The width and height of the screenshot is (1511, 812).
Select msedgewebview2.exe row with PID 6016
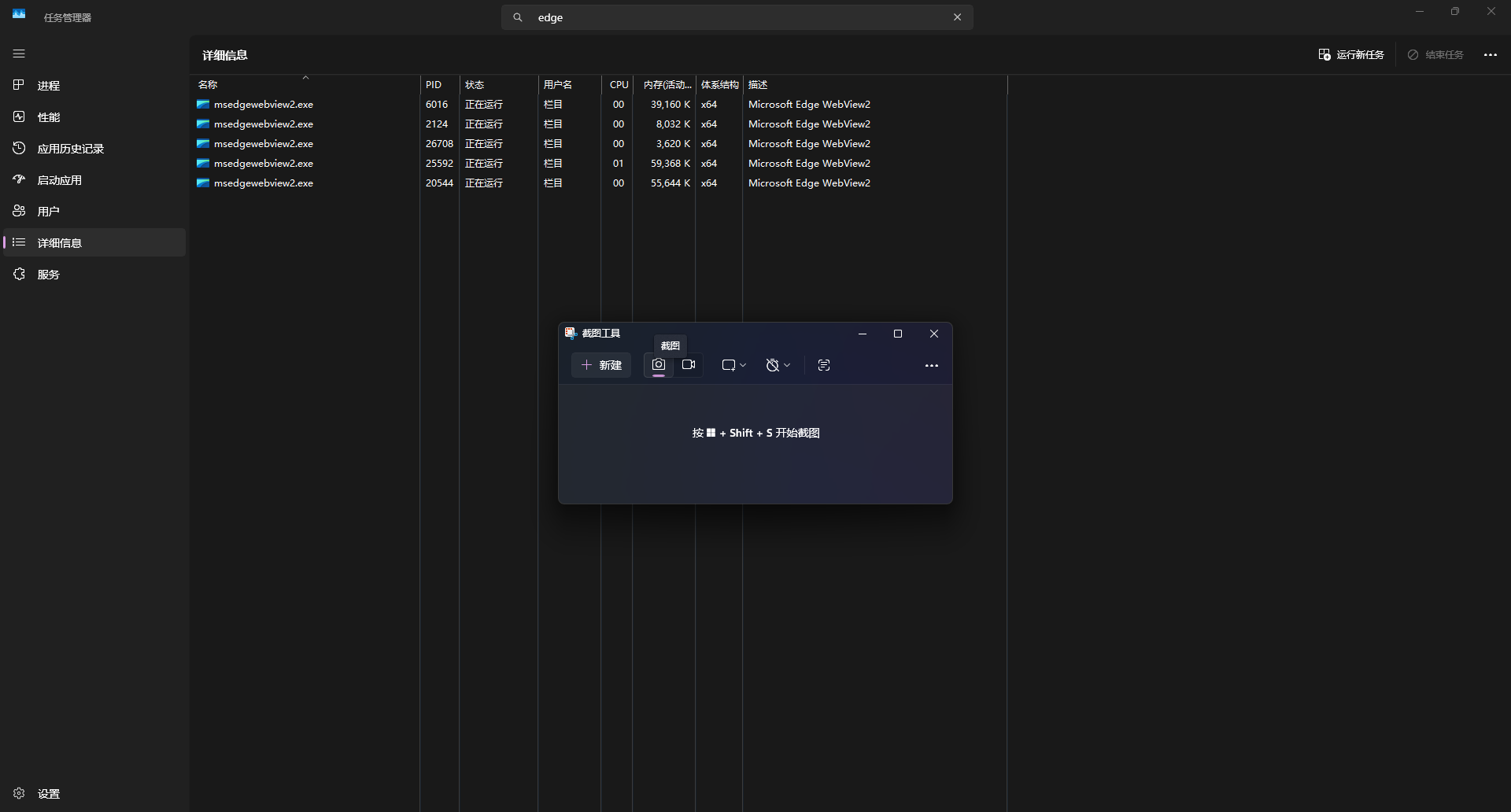click(600, 104)
